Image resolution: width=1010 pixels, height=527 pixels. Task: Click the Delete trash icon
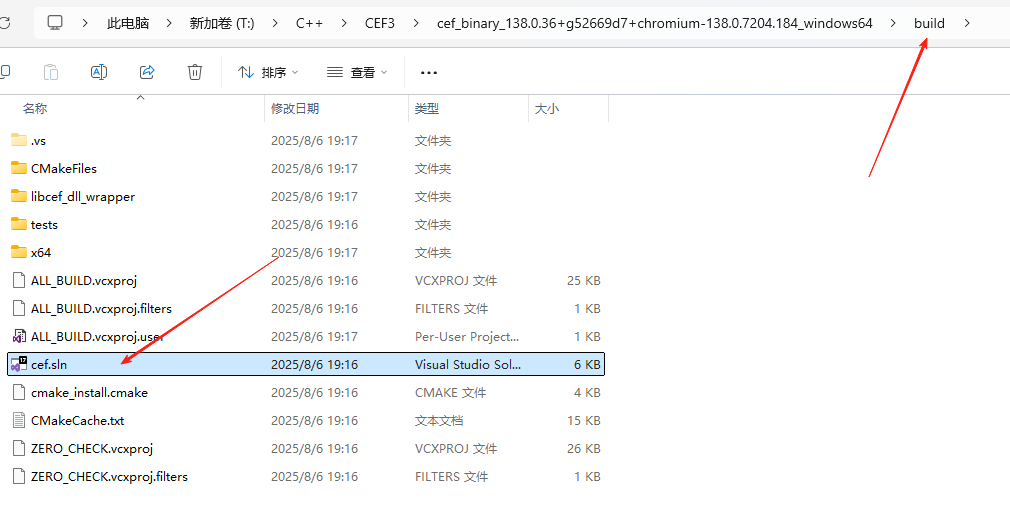(195, 72)
